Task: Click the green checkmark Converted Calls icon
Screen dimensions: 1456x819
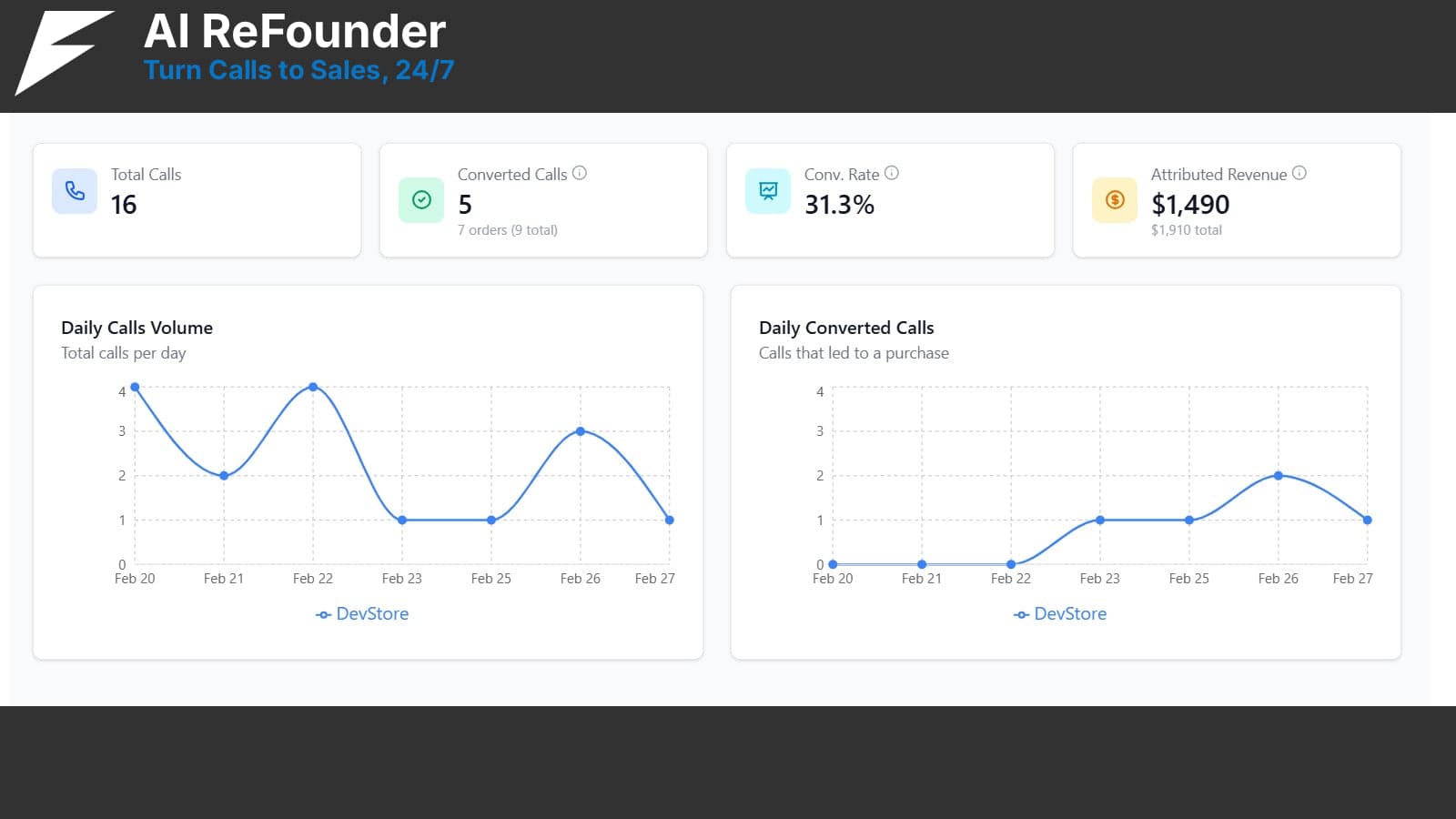Action: point(421,200)
